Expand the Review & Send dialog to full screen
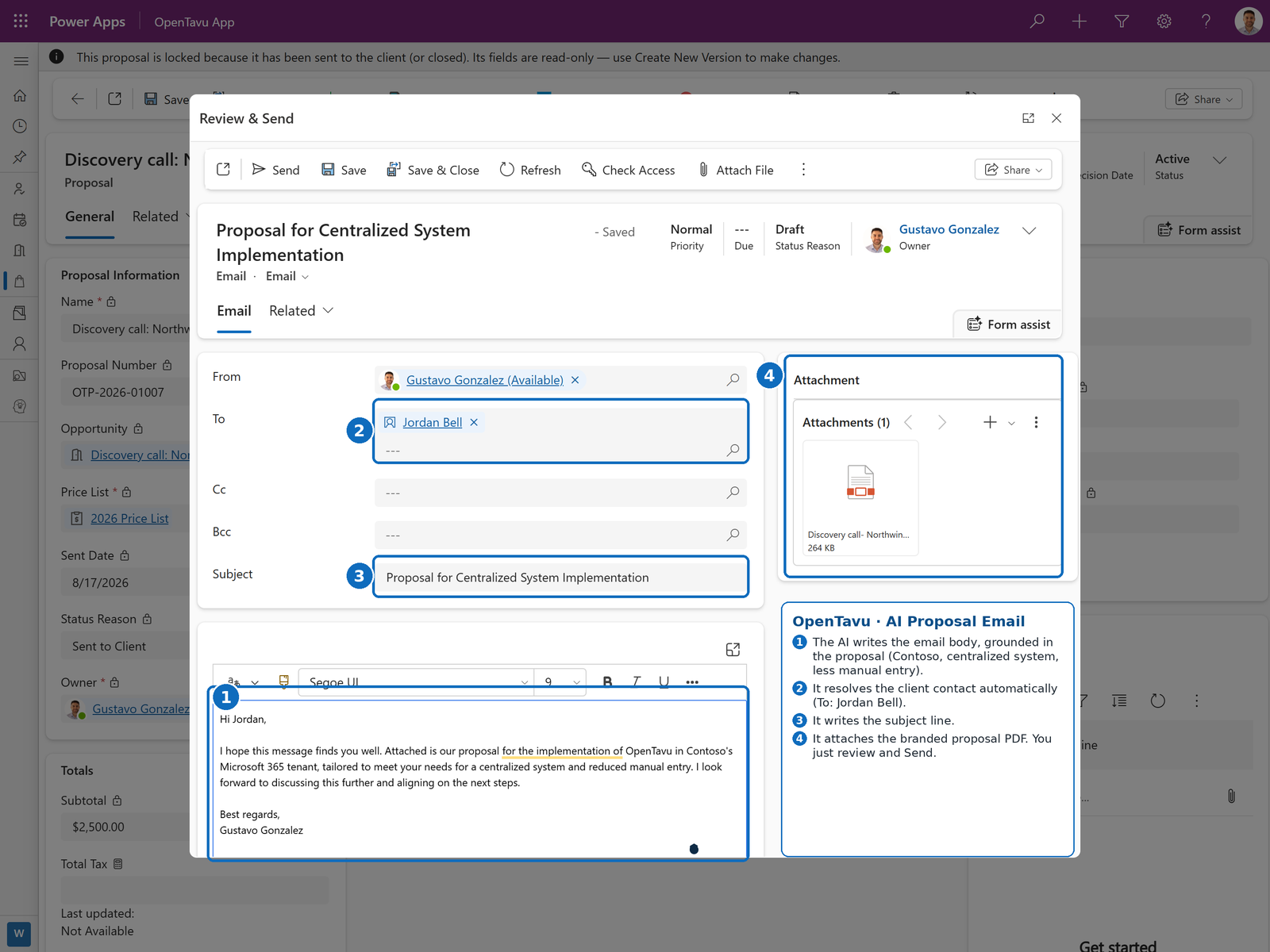Screen dimensions: 1270x952 (1028, 118)
